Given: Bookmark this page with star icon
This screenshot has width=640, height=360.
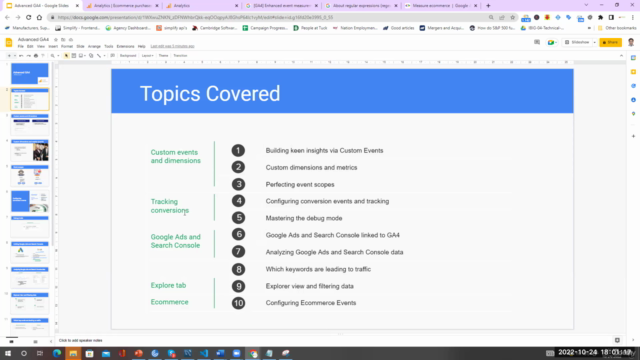Looking at the screenshot, I should coord(513,18).
